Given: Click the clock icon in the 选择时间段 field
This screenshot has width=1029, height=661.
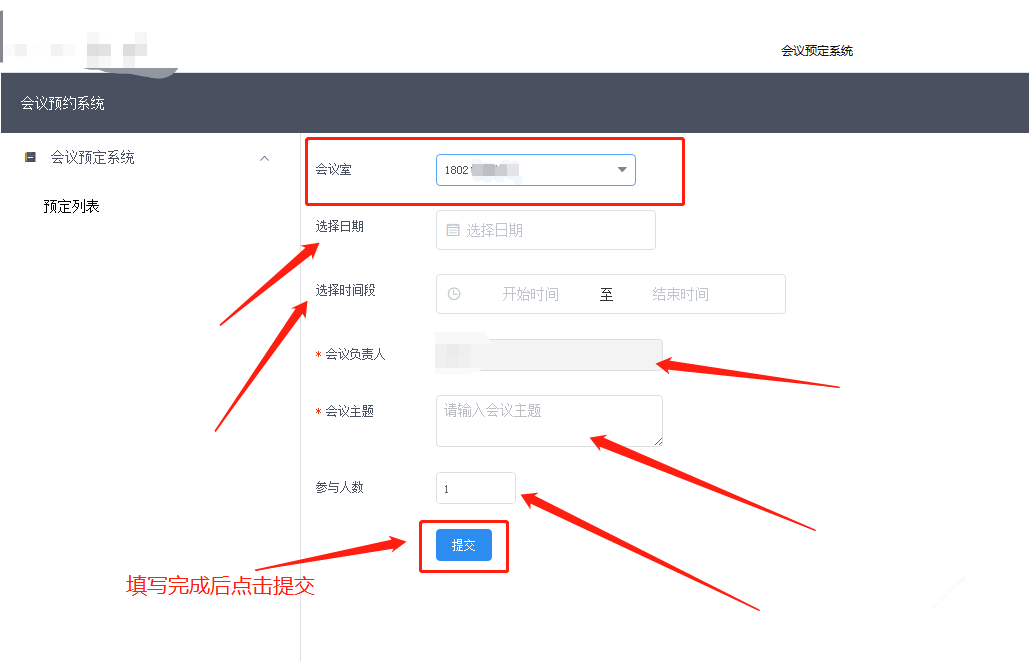Looking at the screenshot, I should pyautogui.click(x=455, y=294).
